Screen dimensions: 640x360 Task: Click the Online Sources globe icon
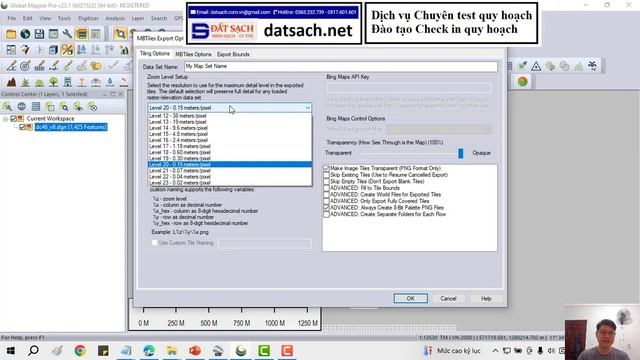(x=25, y=34)
